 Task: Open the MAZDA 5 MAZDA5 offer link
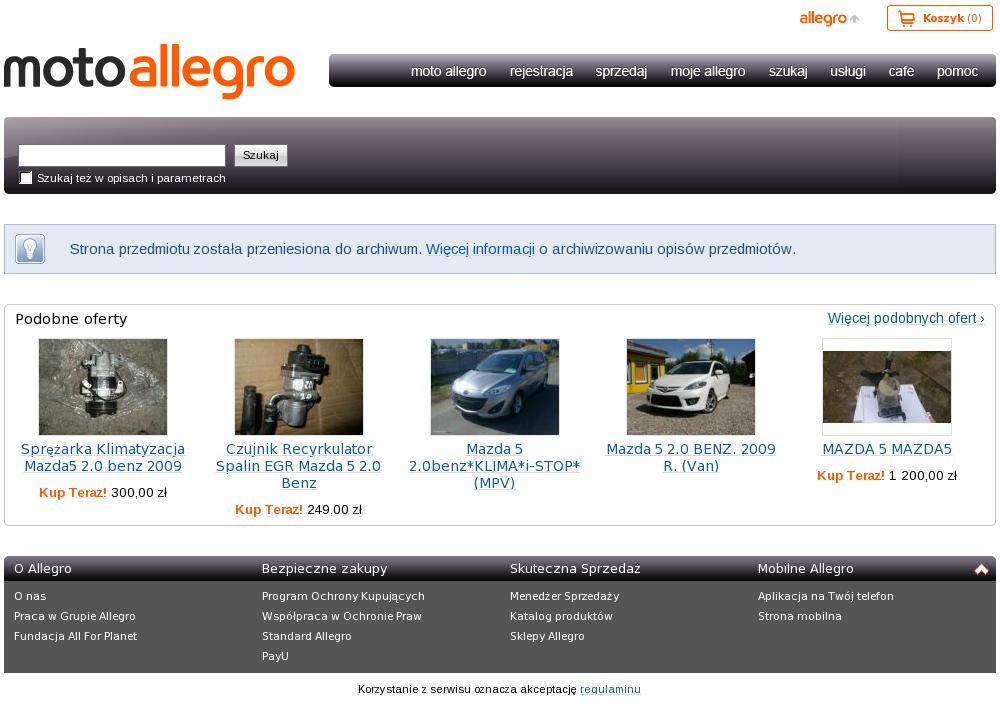pyautogui.click(x=887, y=450)
